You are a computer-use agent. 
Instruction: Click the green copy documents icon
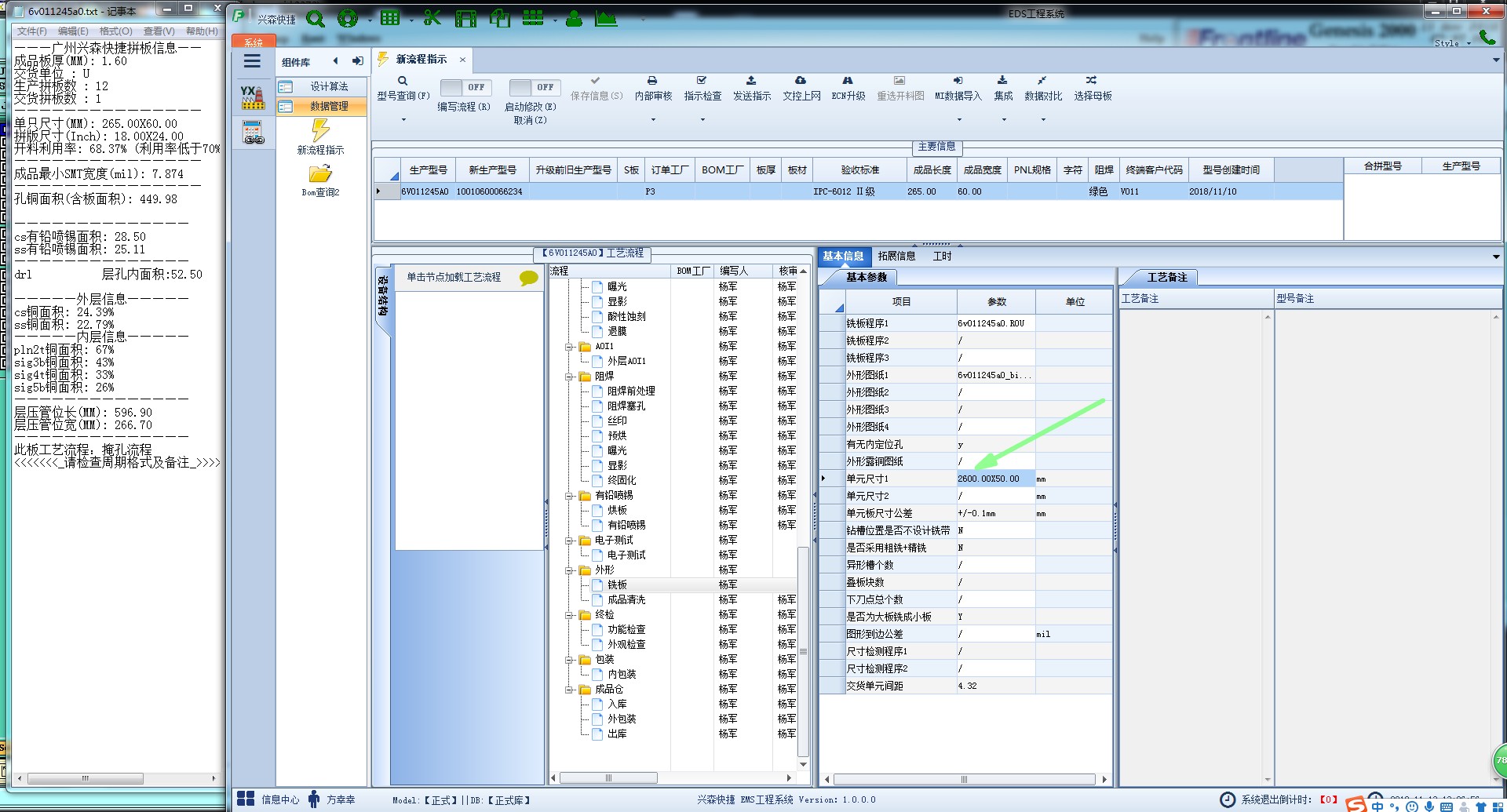click(x=500, y=18)
